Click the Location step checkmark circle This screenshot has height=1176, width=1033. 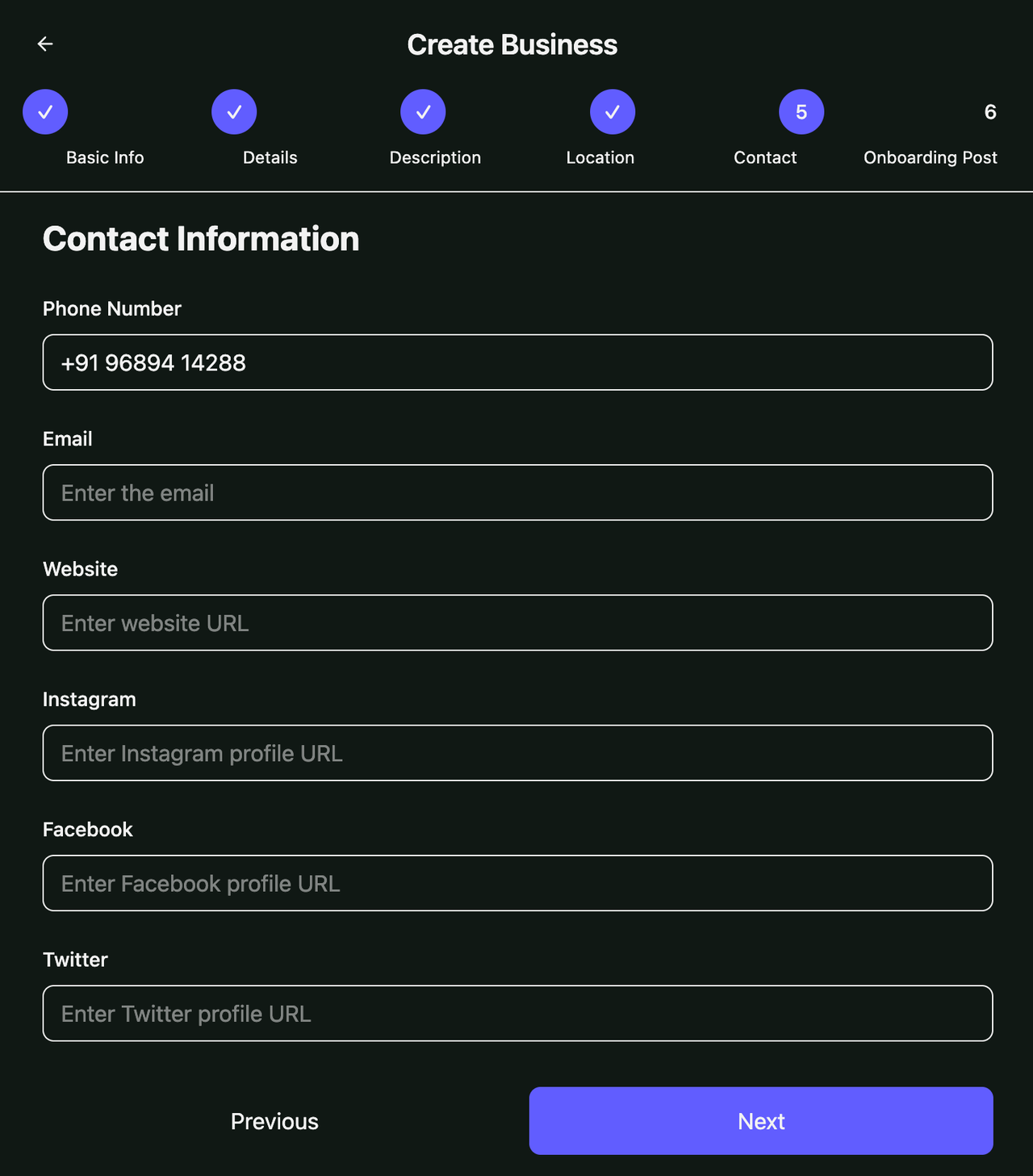pos(613,112)
